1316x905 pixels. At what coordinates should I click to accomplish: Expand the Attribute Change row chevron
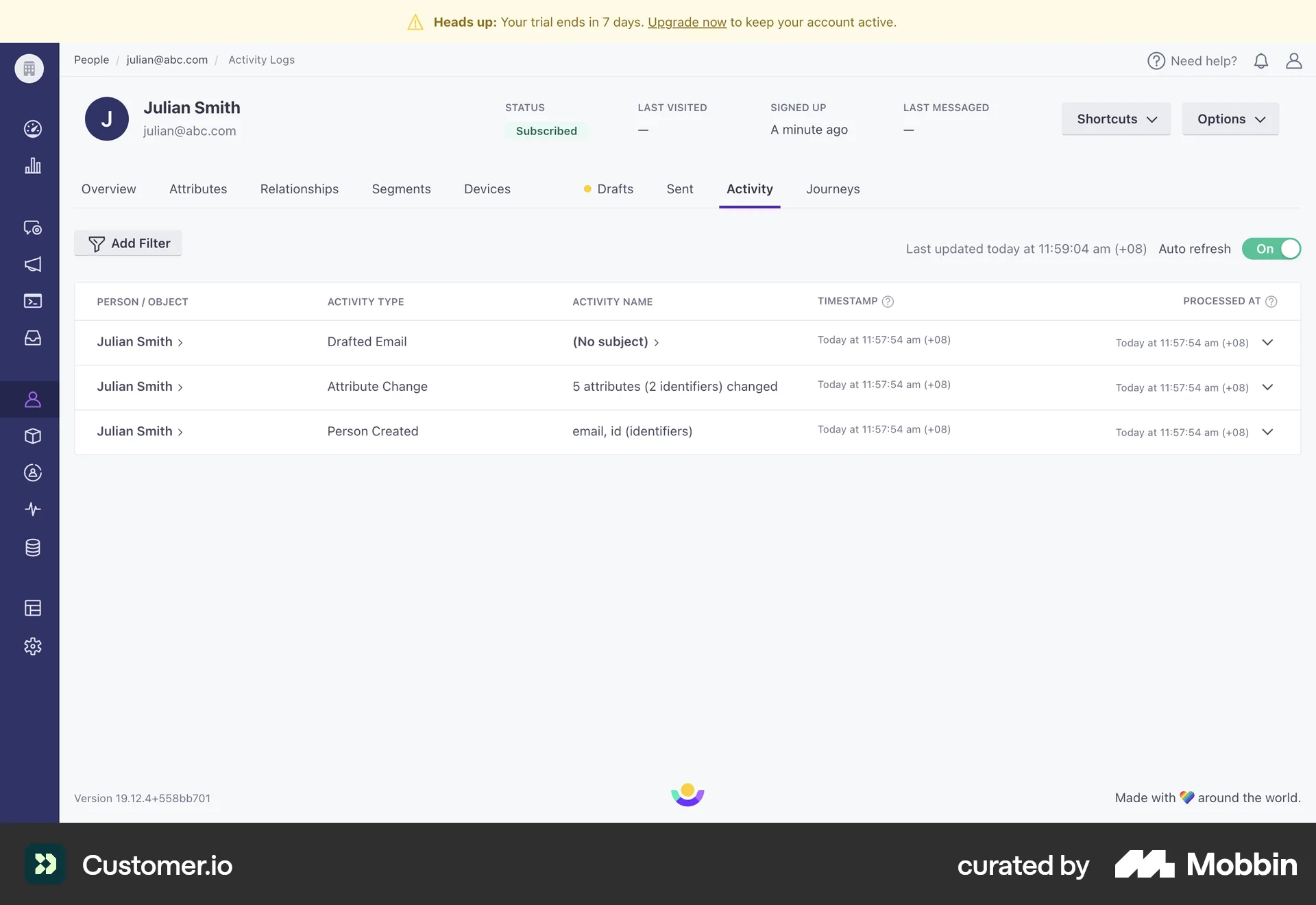click(x=1267, y=387)
